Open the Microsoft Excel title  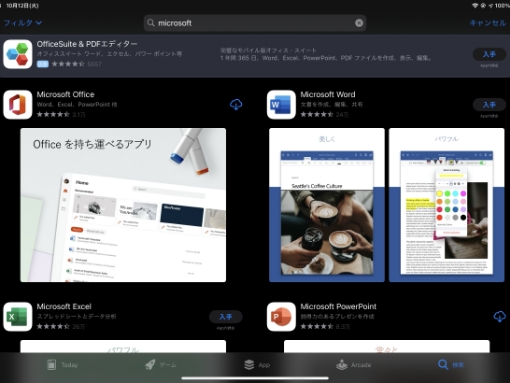[64, 306]
